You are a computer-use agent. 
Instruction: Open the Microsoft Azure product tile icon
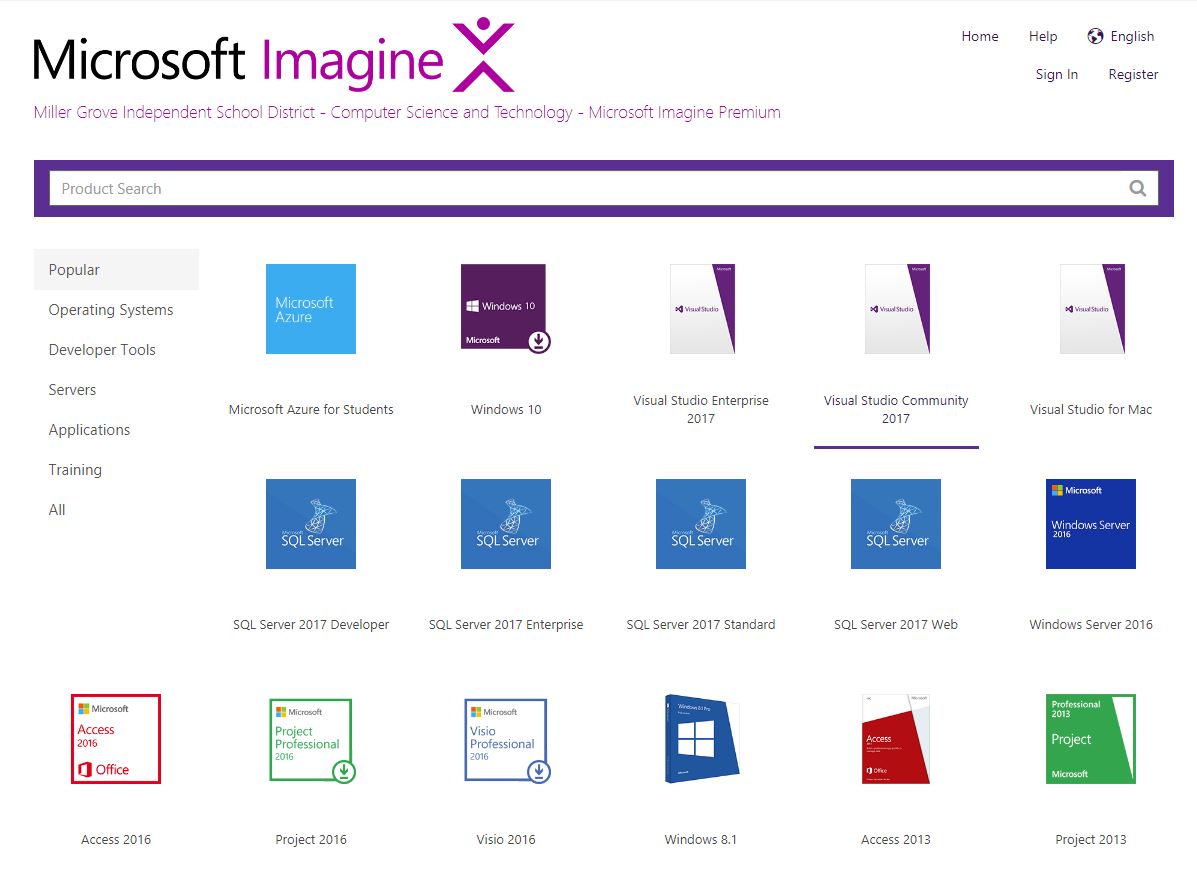pos(311,308)
